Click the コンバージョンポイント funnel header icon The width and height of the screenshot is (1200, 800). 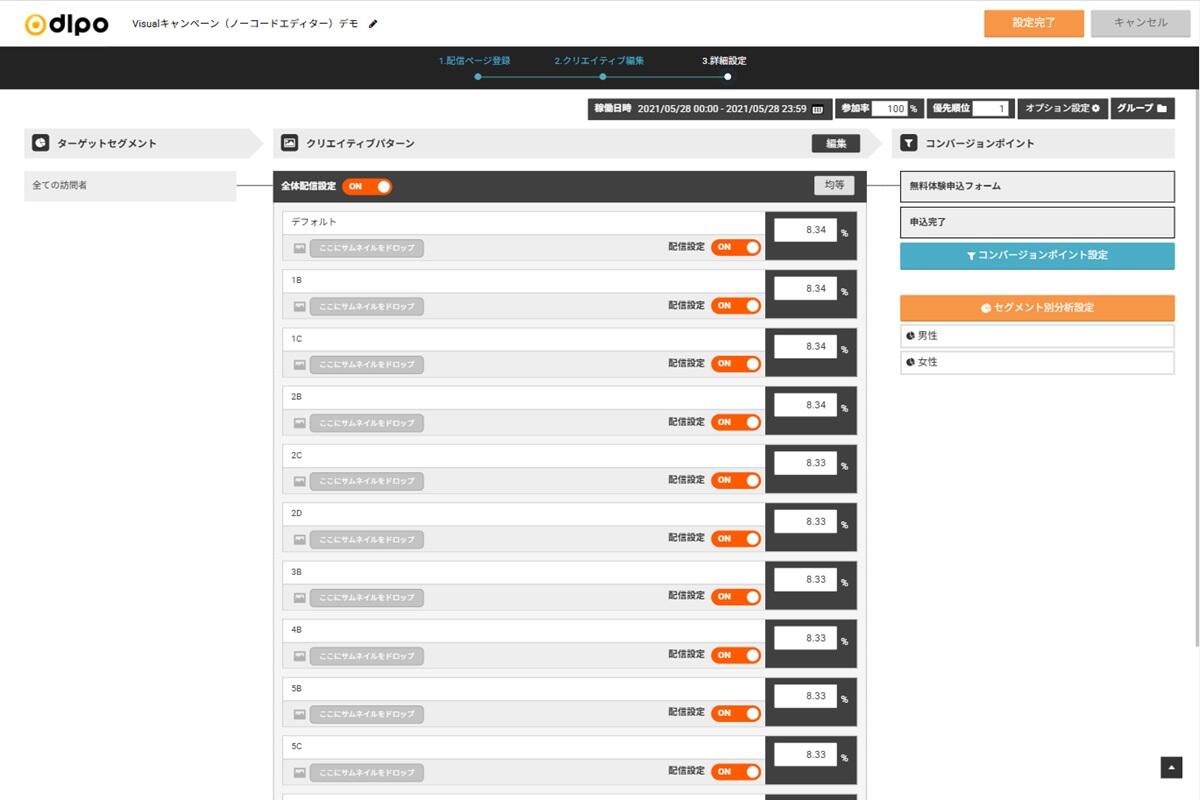pos(908,143)
